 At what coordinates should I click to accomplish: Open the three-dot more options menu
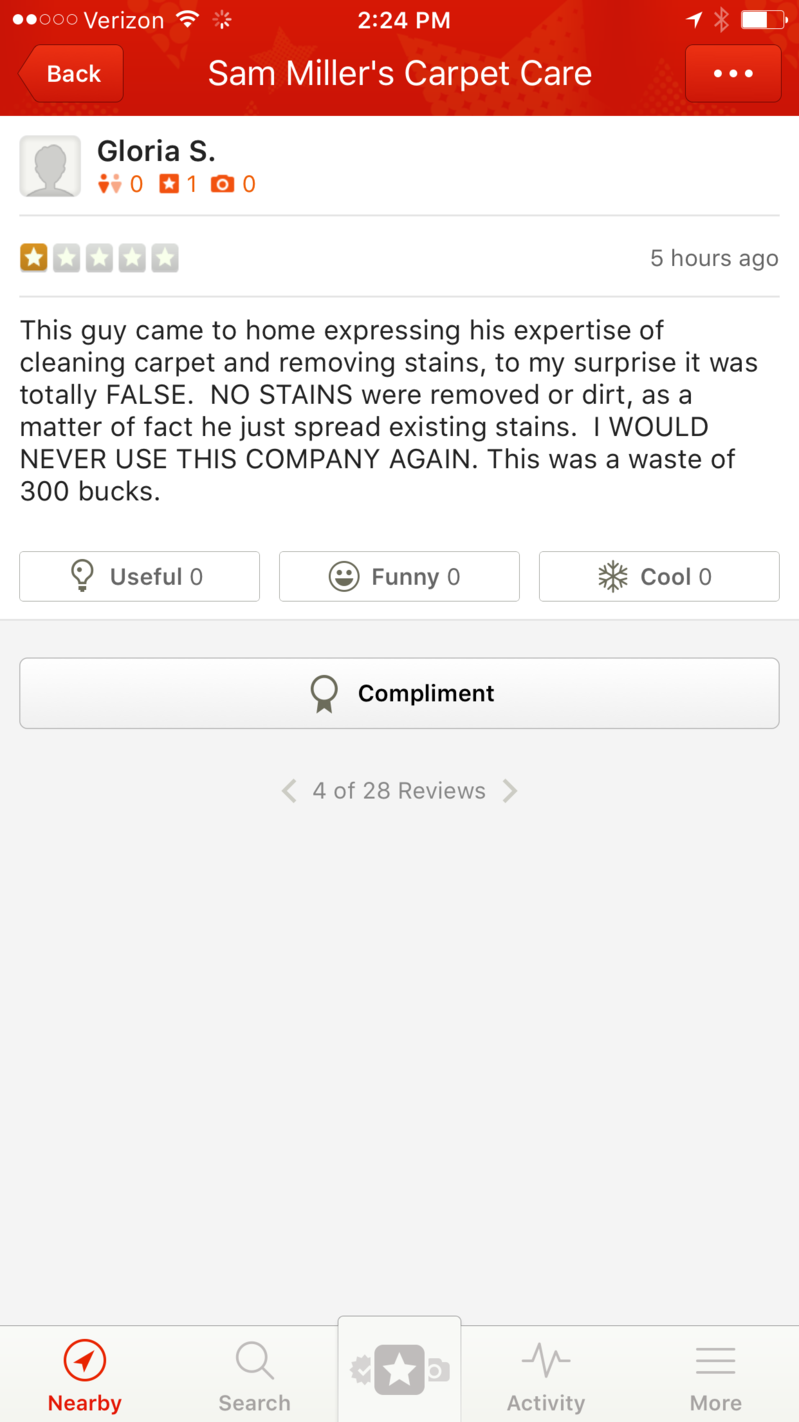pyautogui.click(x=733, y=74)
